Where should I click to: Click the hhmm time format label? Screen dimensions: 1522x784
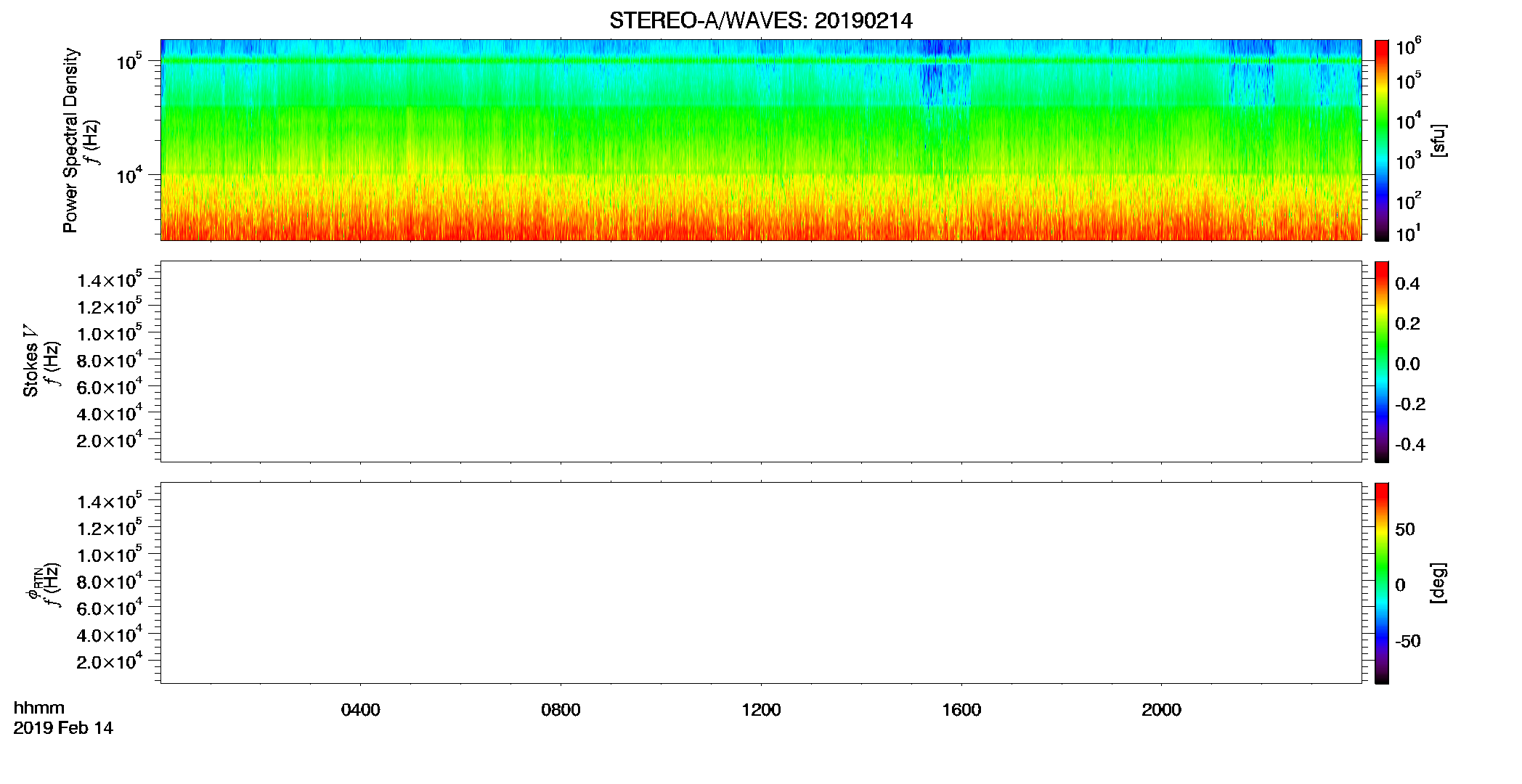[39, 708]
